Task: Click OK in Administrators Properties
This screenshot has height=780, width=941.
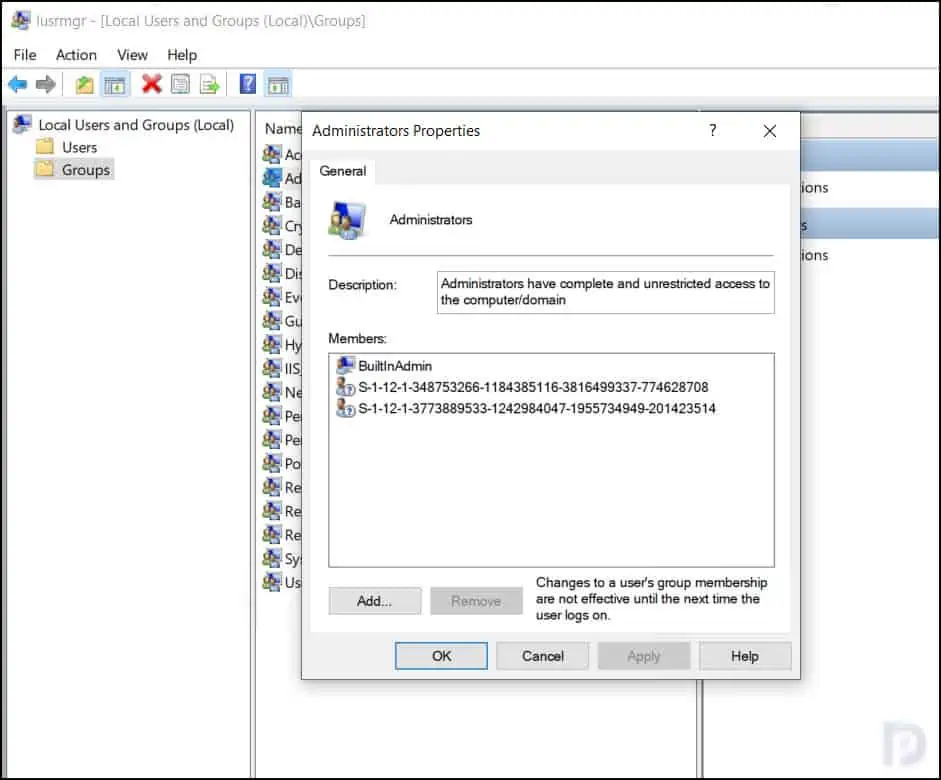Action: point(442,656)
